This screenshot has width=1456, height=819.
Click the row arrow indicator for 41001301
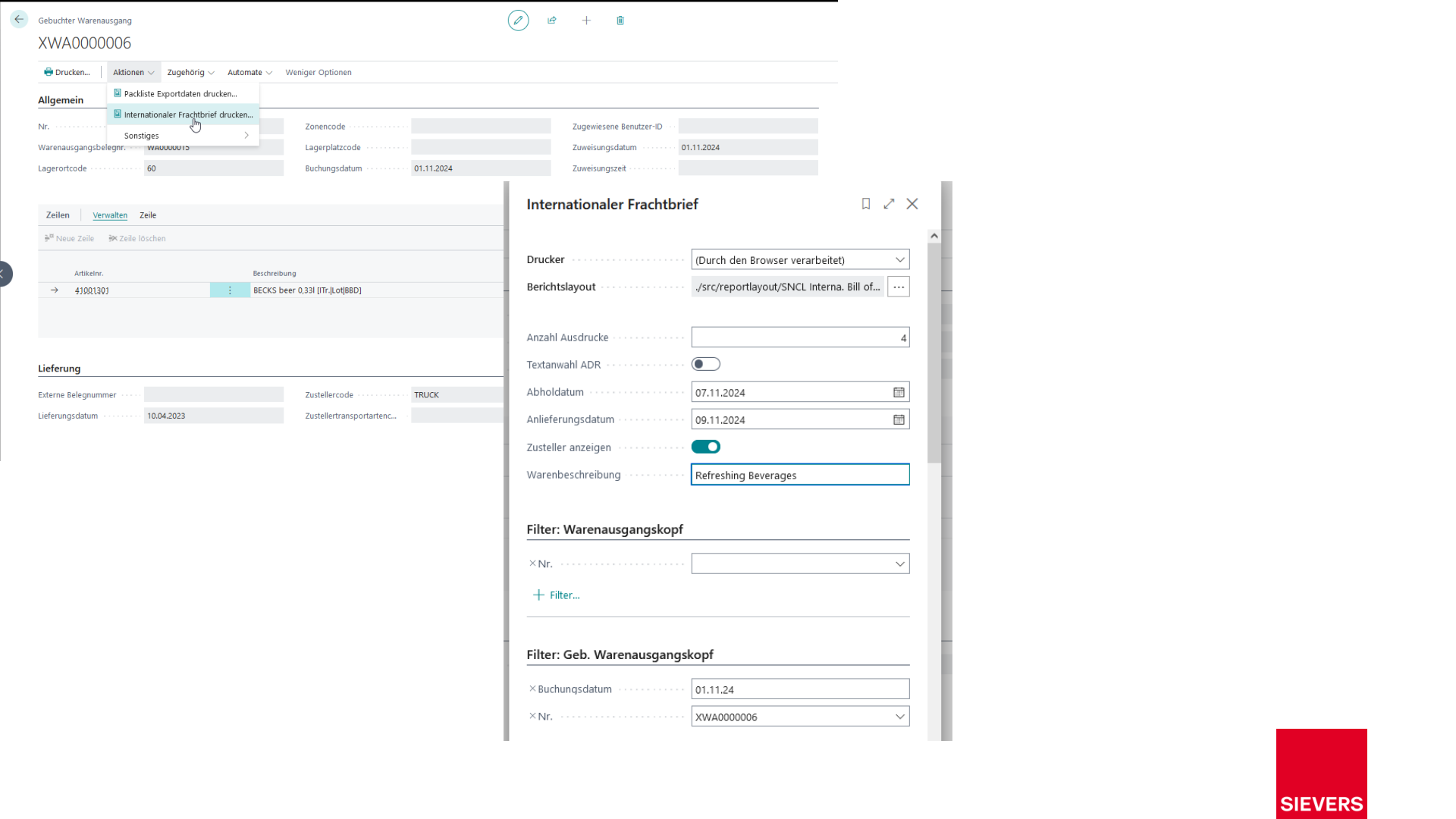[55, 290]
